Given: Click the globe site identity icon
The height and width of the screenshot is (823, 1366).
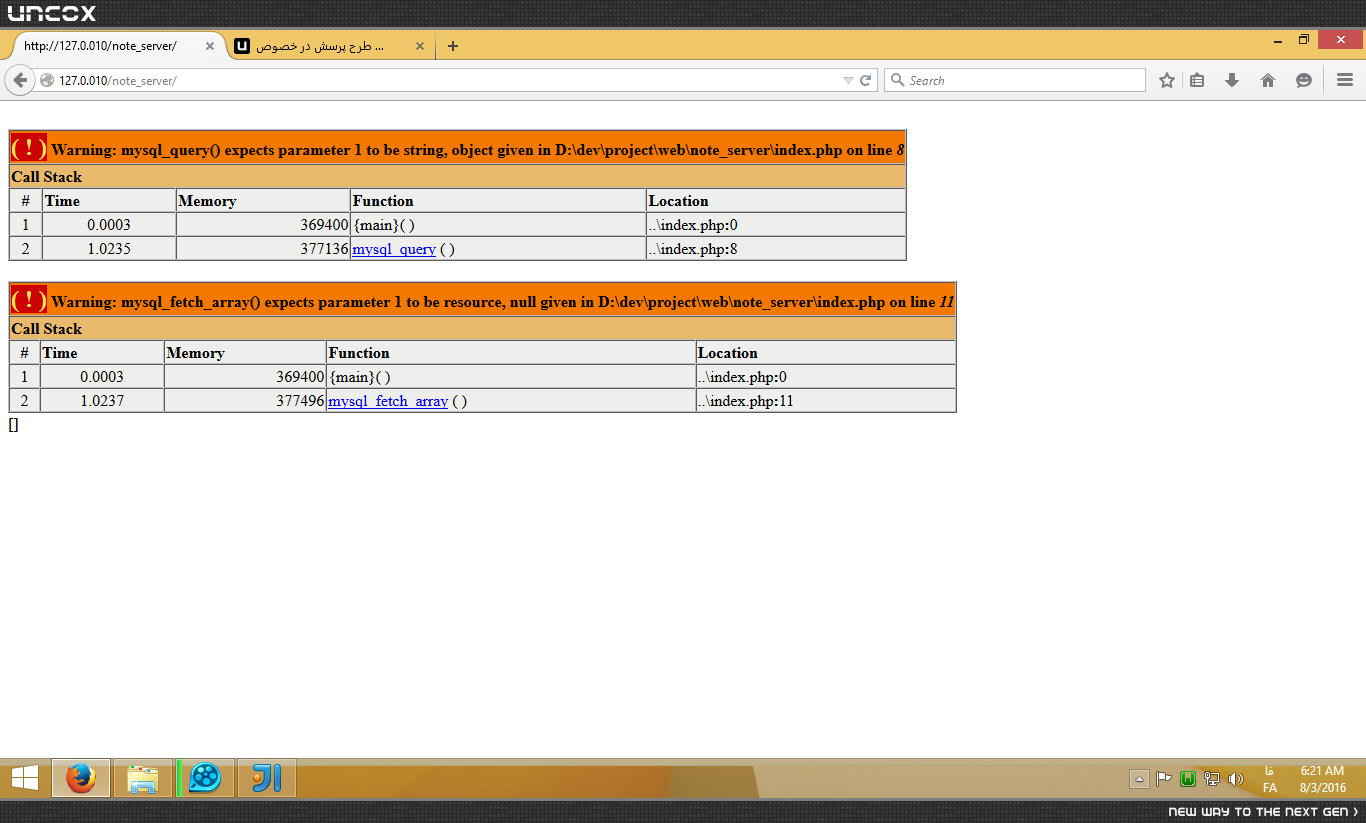Looking at the screenshot, I should tap(47, 80).
